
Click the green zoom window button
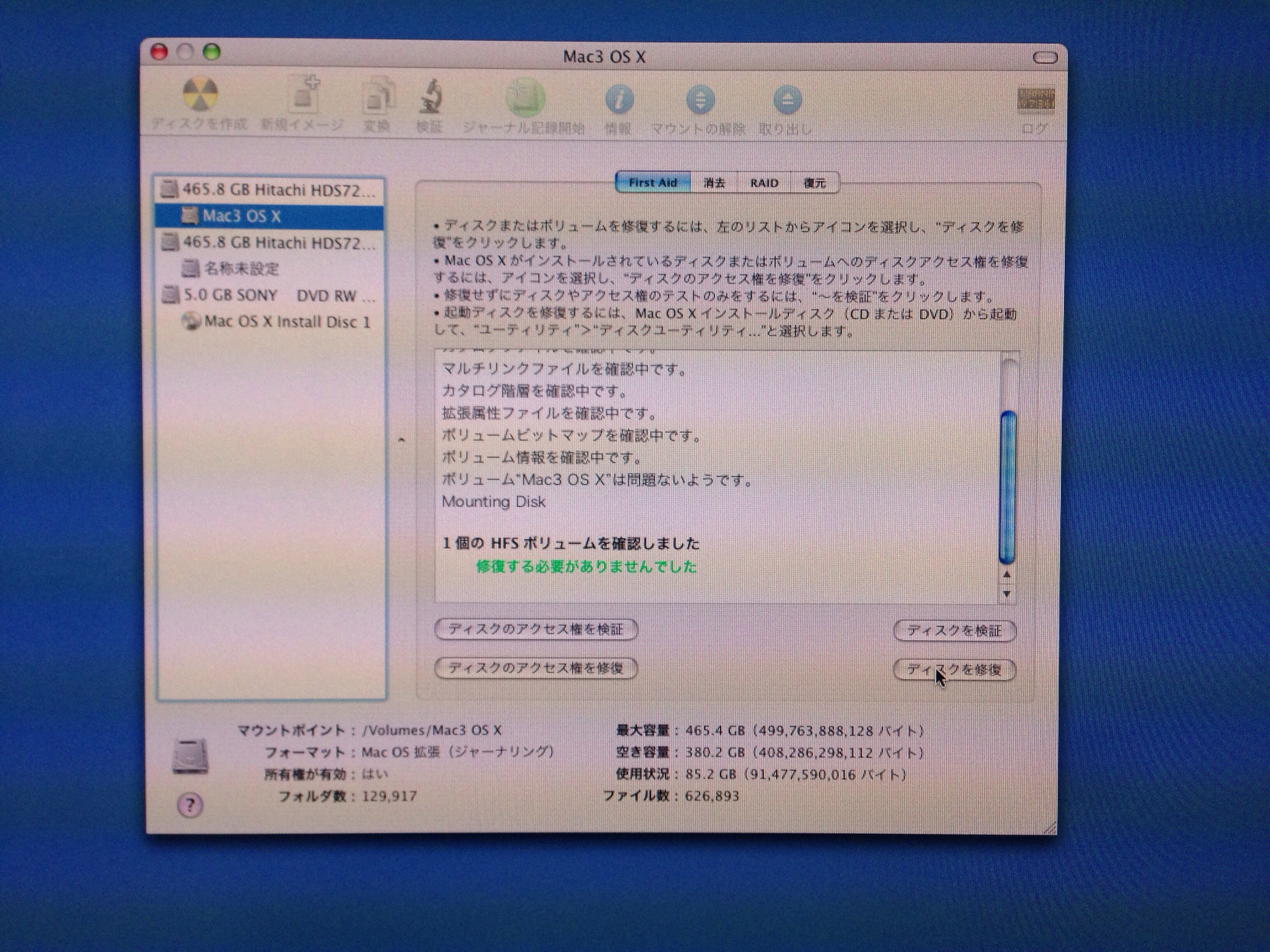(x=212, y=52)
